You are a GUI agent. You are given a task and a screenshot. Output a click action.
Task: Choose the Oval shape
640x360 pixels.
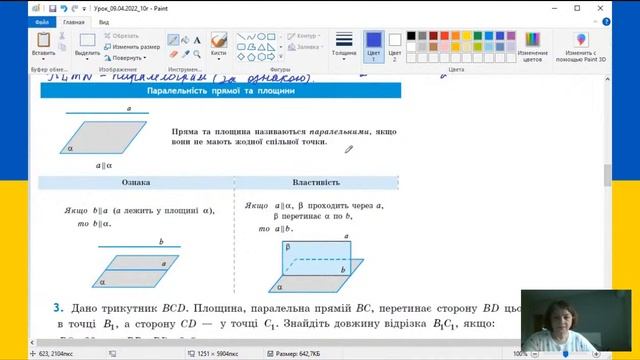click(x=261, y=37)
